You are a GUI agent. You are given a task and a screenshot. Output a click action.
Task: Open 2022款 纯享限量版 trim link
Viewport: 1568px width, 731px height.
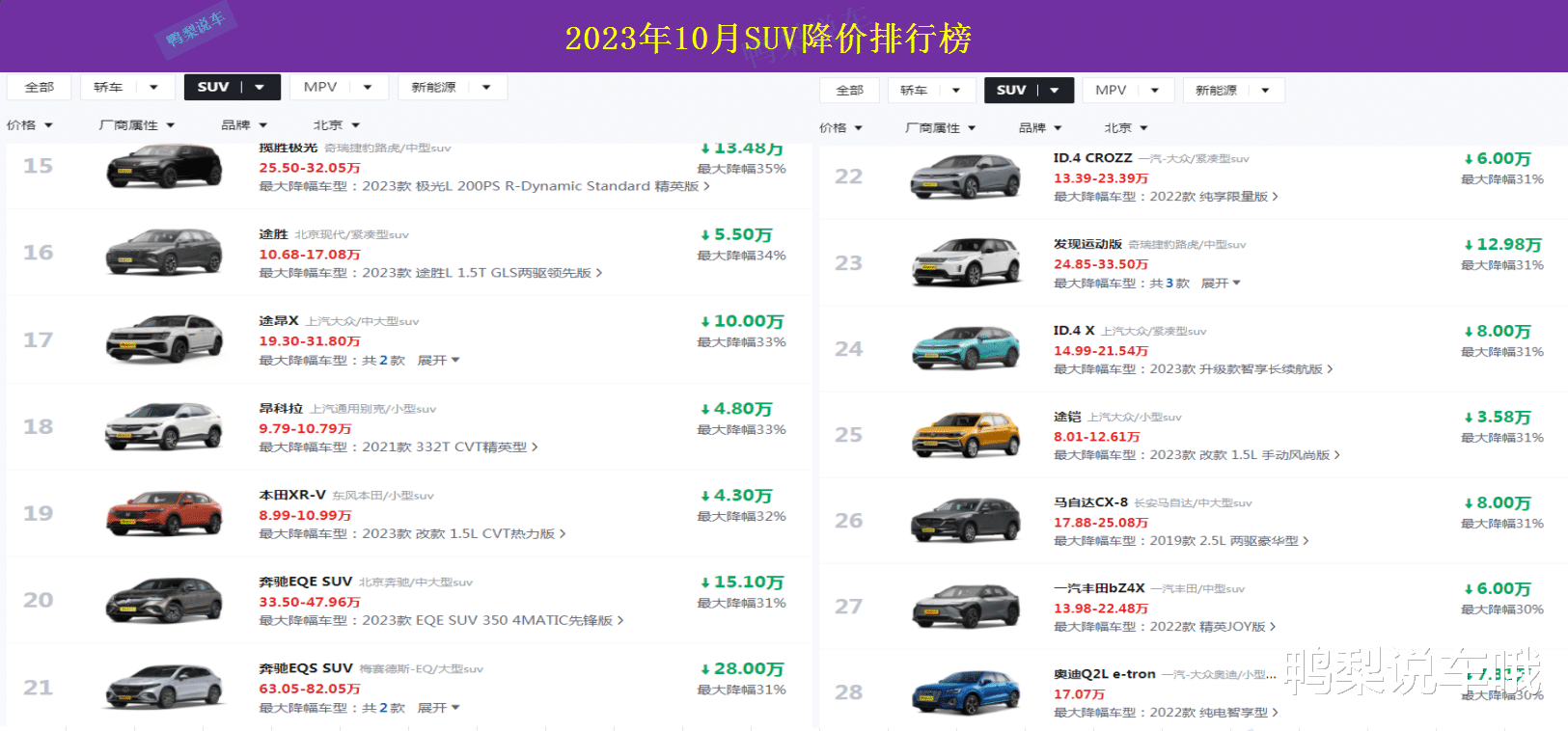pyautogui.click(x=1214, y=197)
